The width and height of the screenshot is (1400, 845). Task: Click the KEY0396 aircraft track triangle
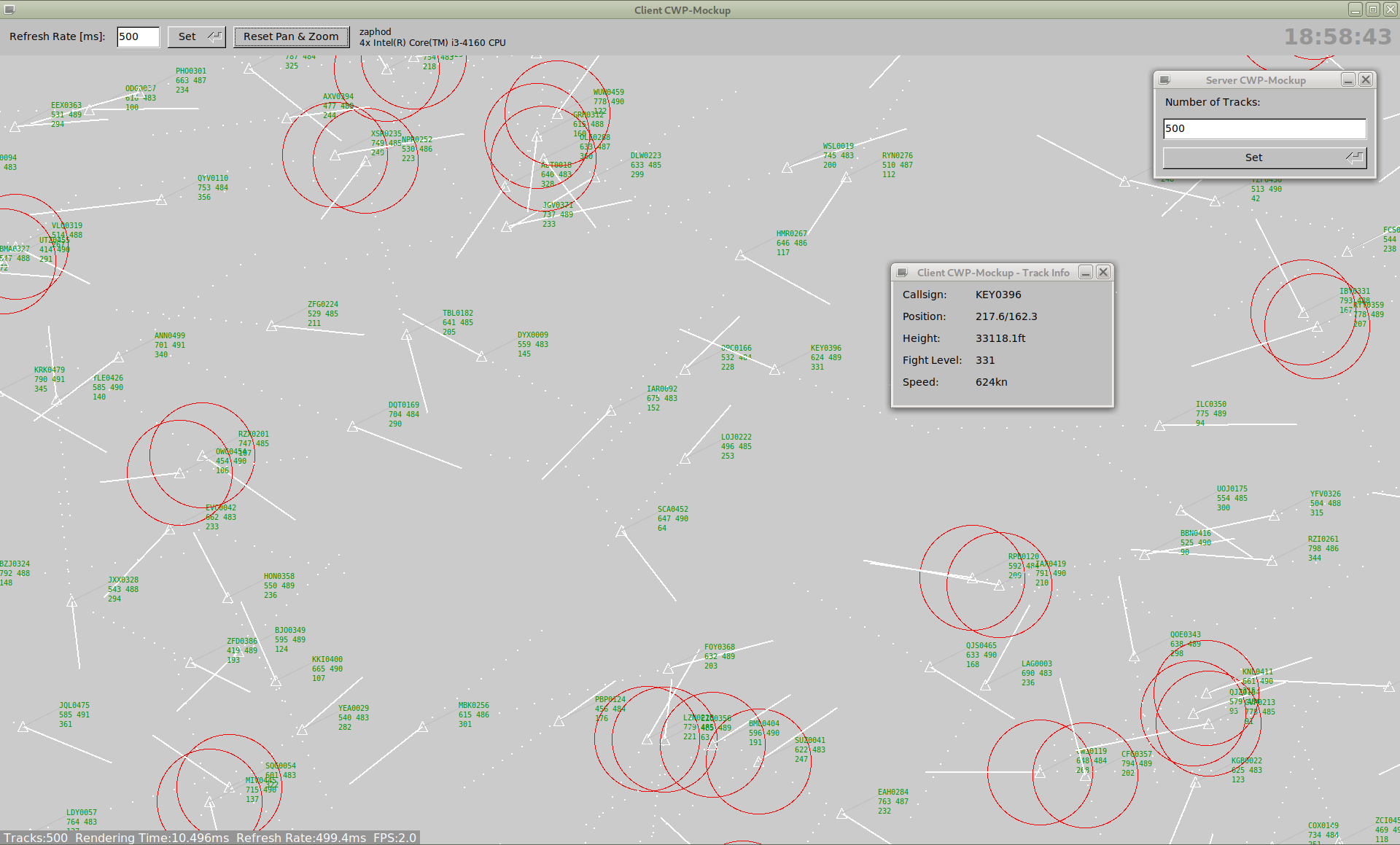(x=774, y=370)
